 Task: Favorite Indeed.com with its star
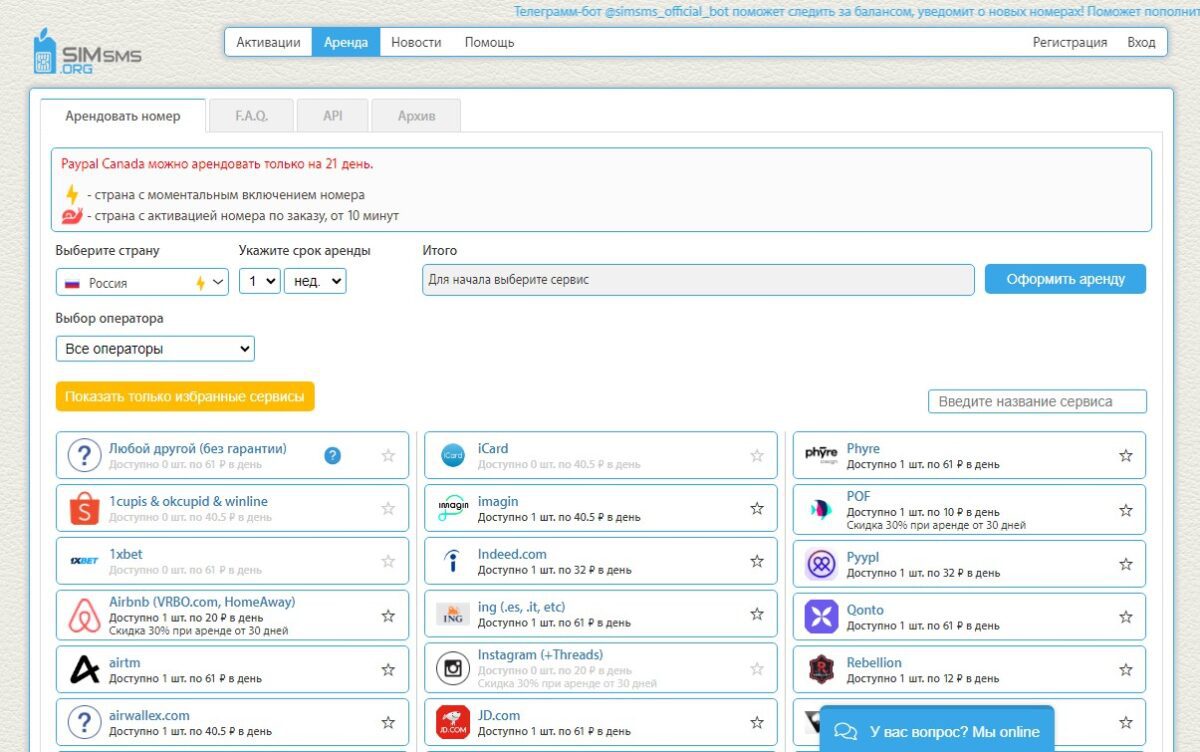coord(757,561)
